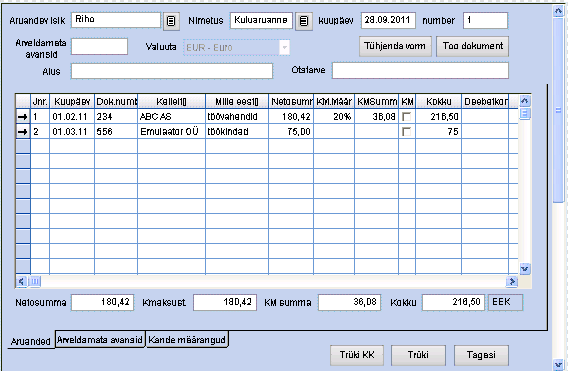Click Jnr. column header
The width and height of the screenshot is (568, 371).
pos(40,102)
